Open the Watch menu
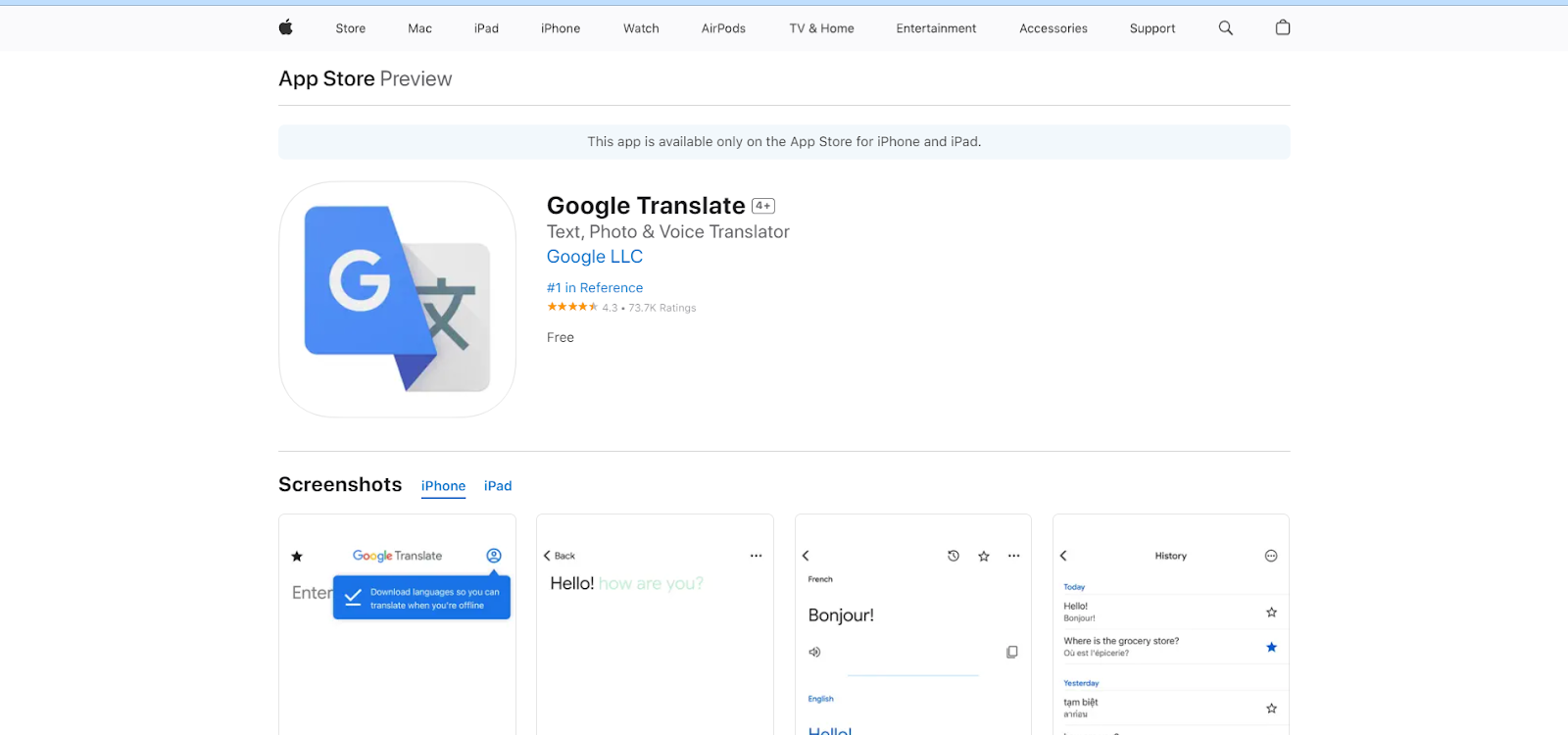Viewport: 1568px width, 735px height. 641,28
